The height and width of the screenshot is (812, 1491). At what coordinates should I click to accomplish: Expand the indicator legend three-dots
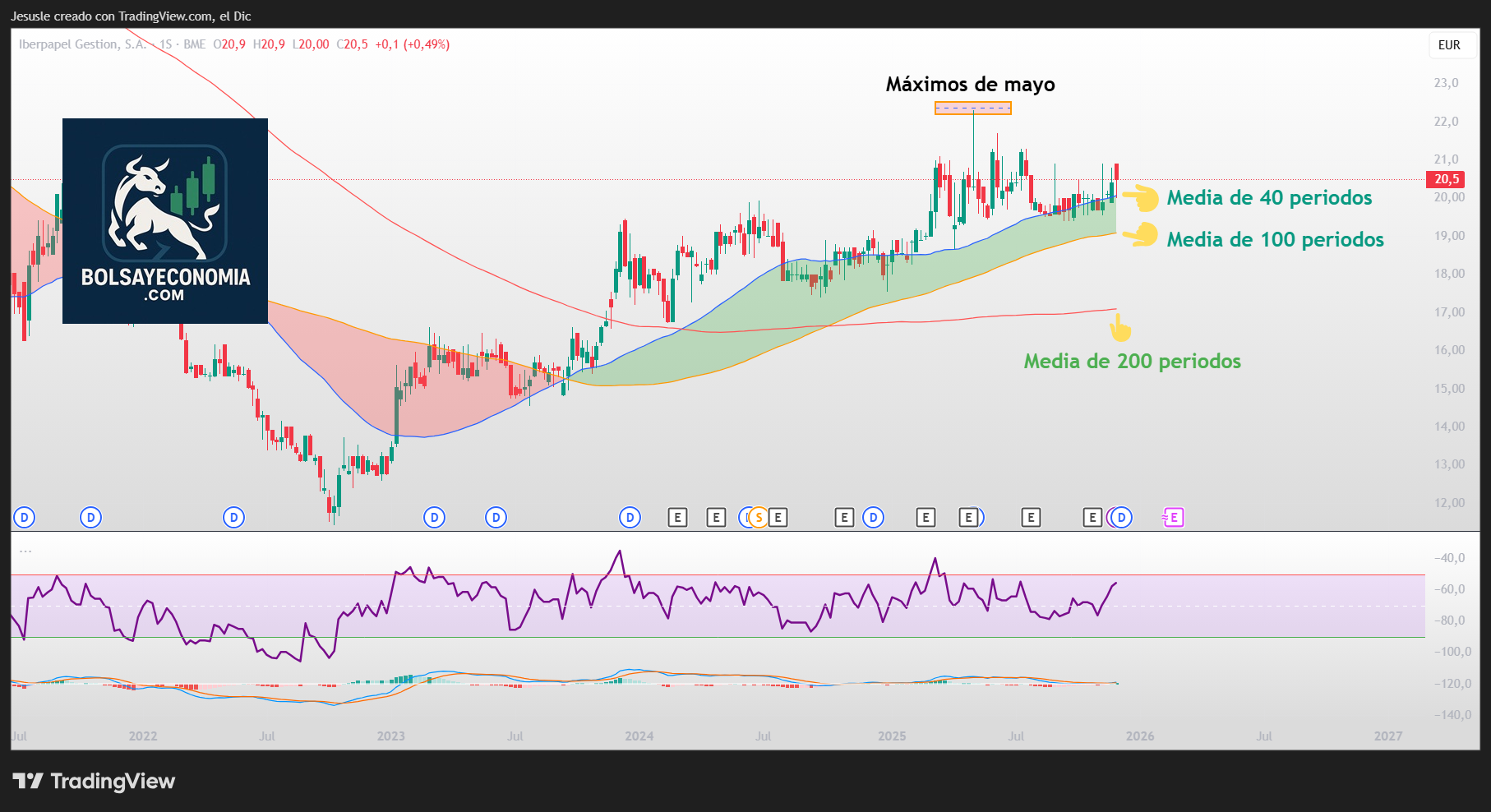25,551
